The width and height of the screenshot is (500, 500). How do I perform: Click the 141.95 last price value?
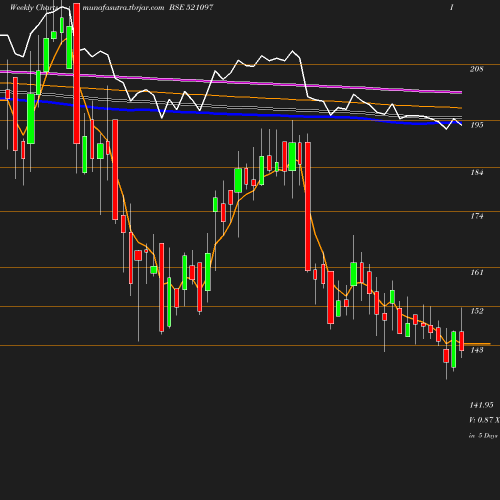481,405
